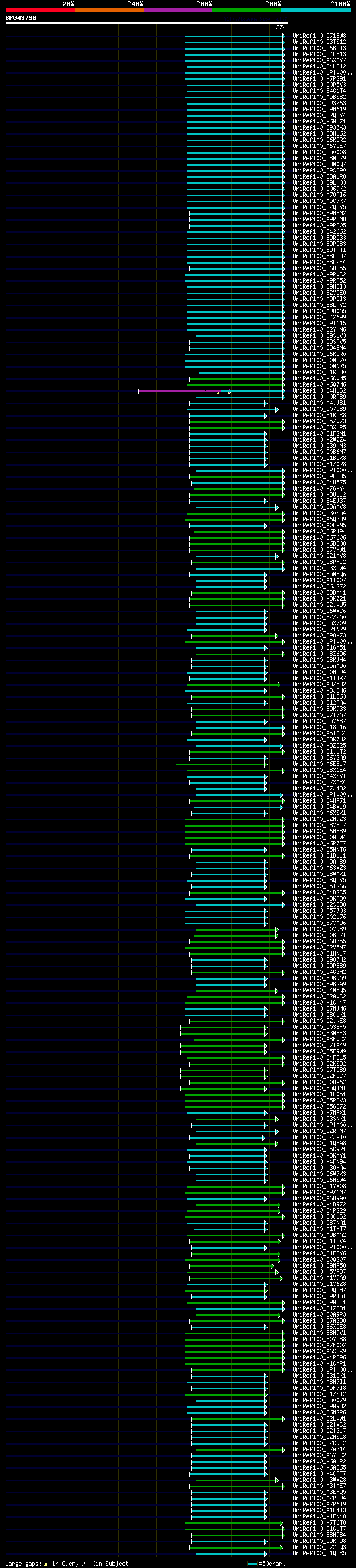This screenshot has height=1568, width=356.
Task: Click hit label UniRef100_A6C0M5
Action: 319,379
